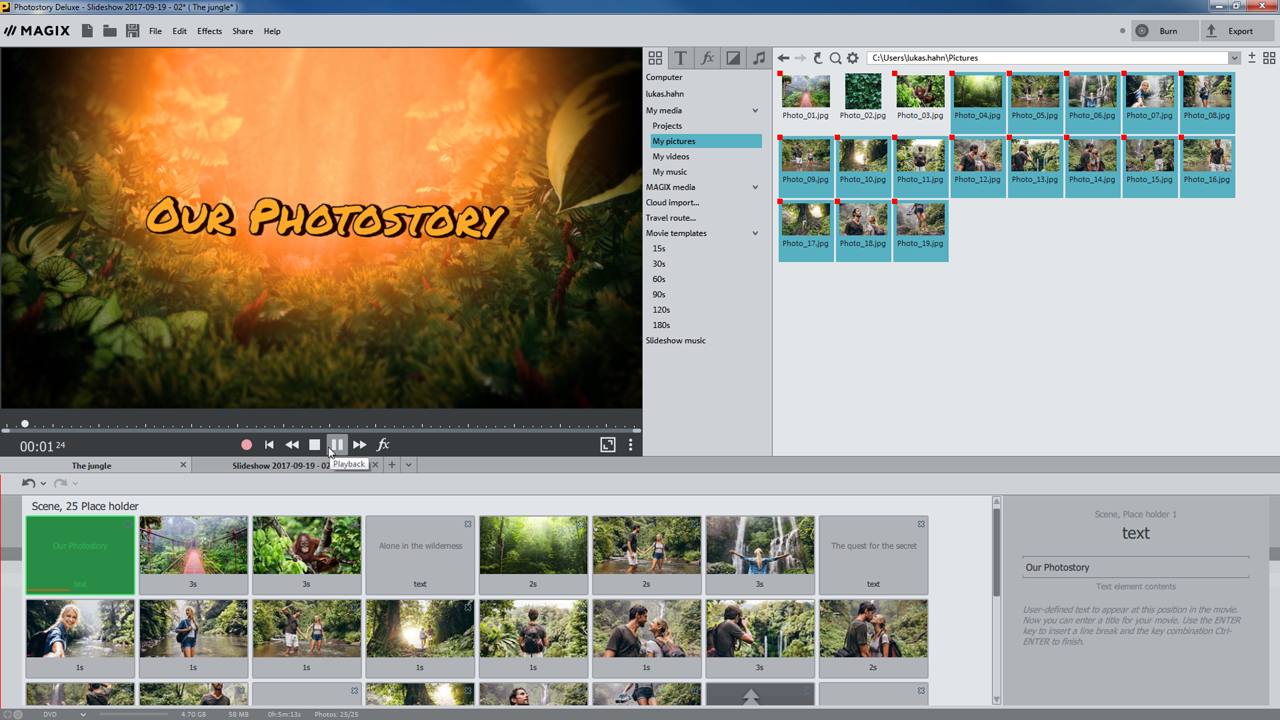Viewport: 1280px width, 720px height.
Task: Open the media grid tab icon
Action: 655,58
